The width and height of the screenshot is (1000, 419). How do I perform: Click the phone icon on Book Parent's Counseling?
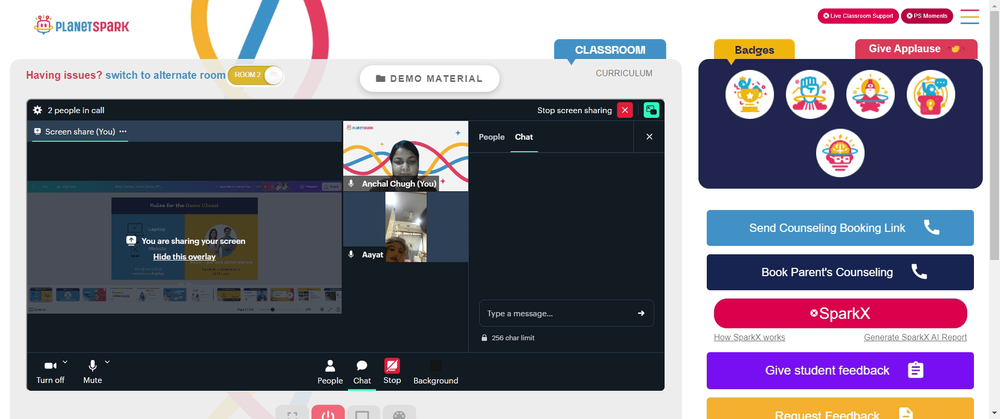919,272
